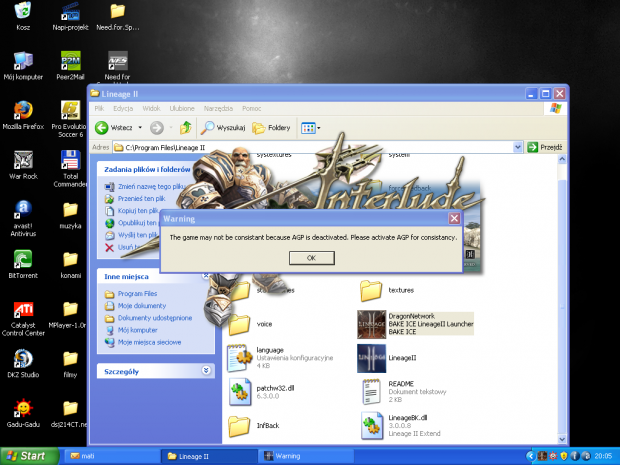This screenshot has width=620, height=465.
Task: Click the Wstecz back button
Action: (114, 128)
